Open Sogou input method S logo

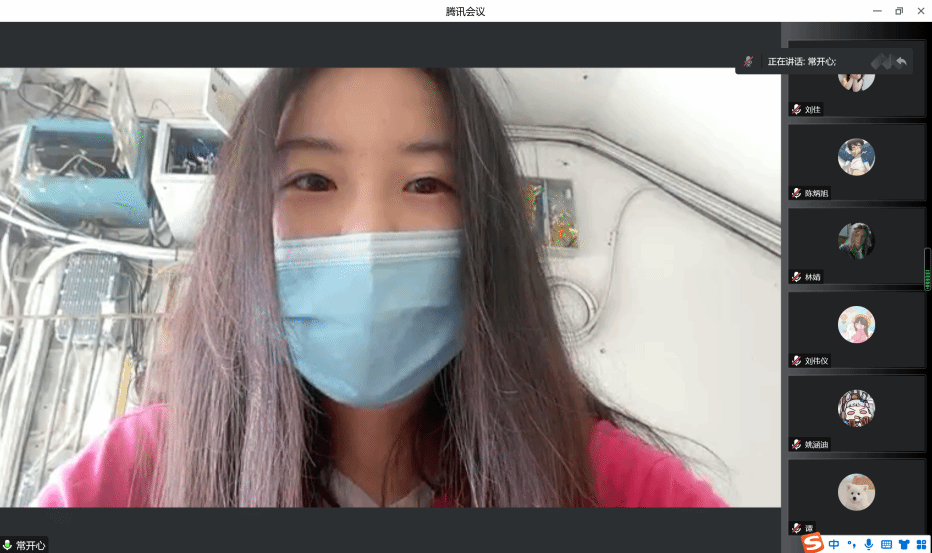click(812, 544)
